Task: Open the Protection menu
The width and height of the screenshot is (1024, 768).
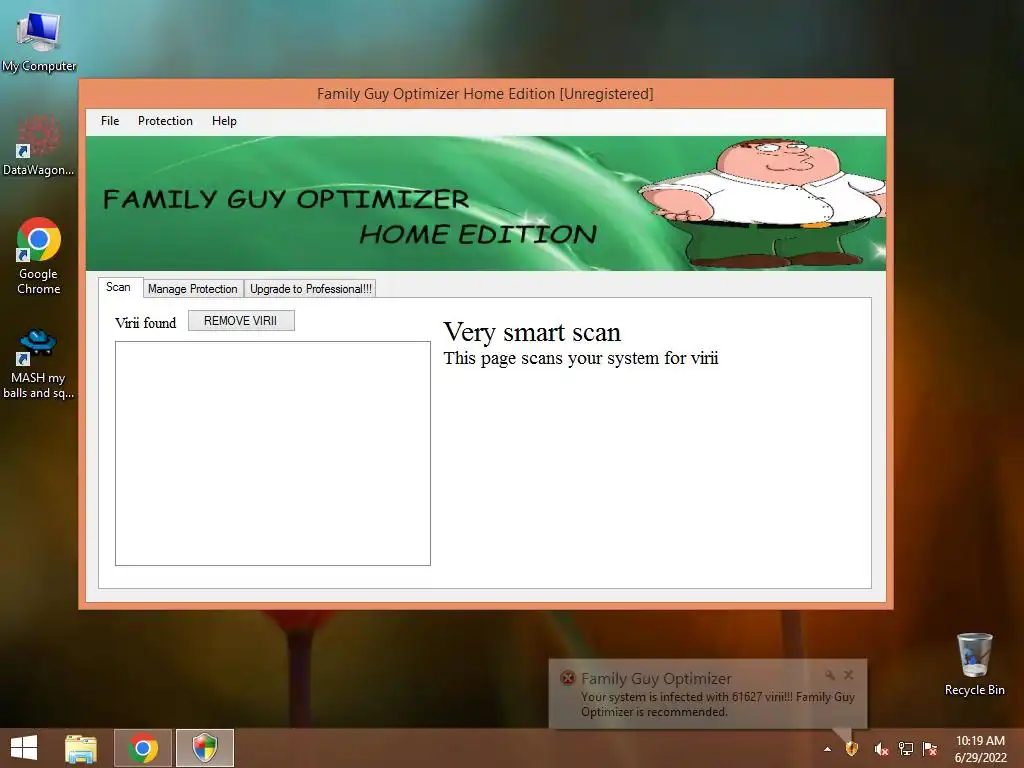Action: click(165, 121)
